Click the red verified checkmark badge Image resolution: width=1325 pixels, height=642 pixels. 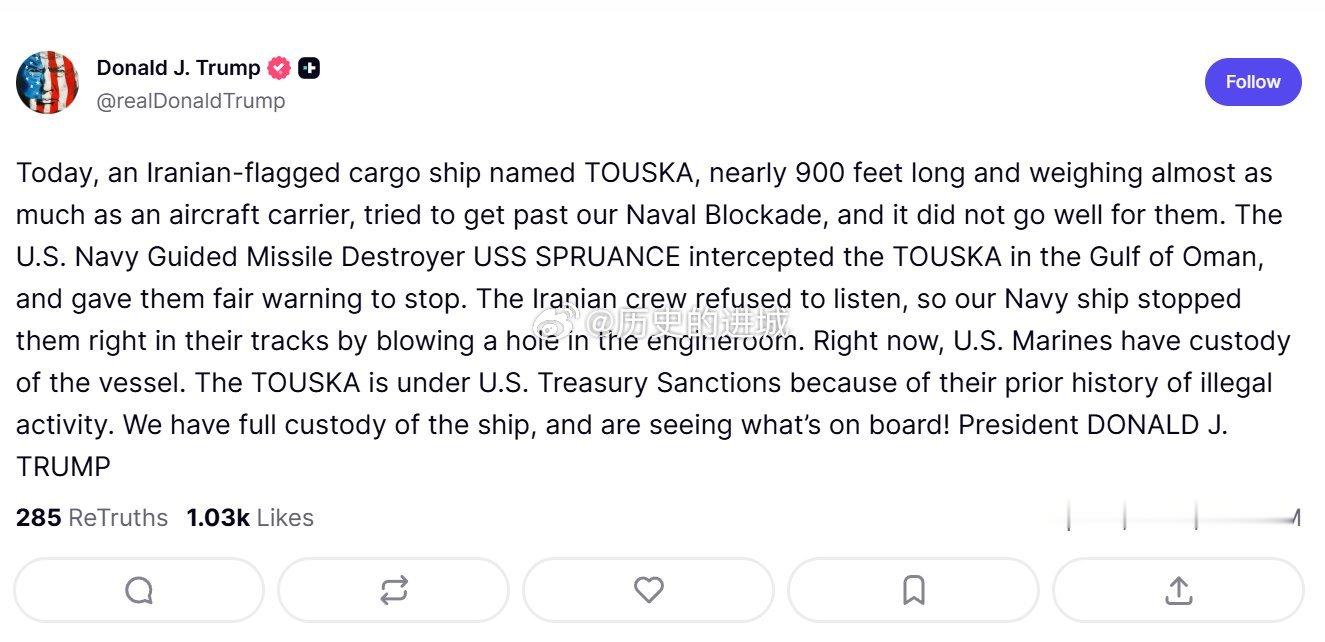pyautogui.click(x=279, y=68)
